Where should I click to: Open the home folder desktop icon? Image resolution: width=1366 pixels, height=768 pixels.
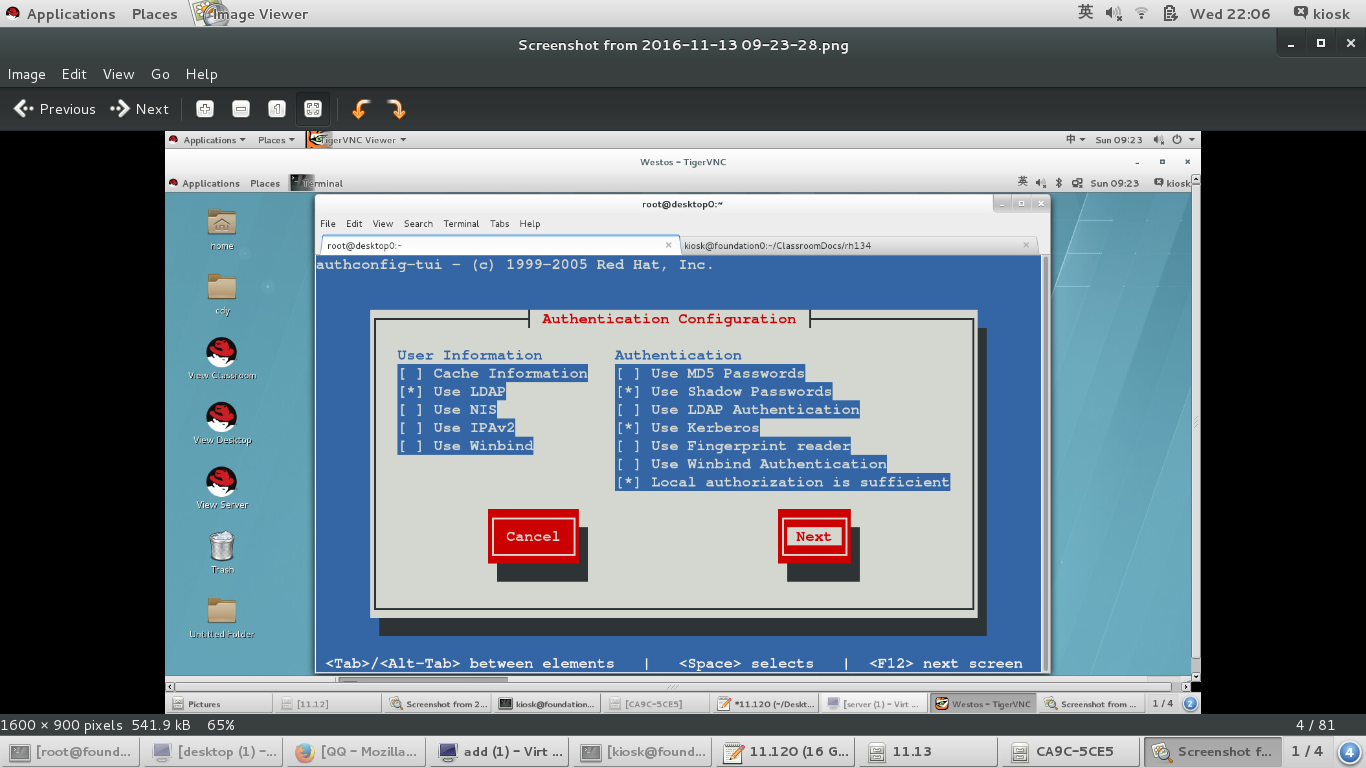click(222, 229)
